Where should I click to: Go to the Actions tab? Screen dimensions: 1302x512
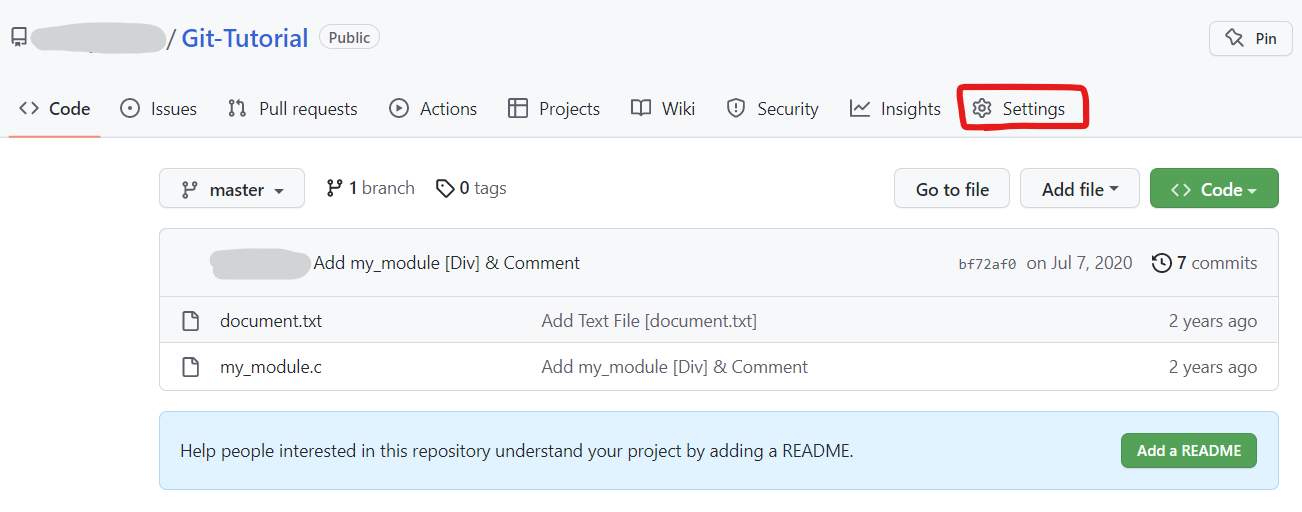click(x=433, y=108)
